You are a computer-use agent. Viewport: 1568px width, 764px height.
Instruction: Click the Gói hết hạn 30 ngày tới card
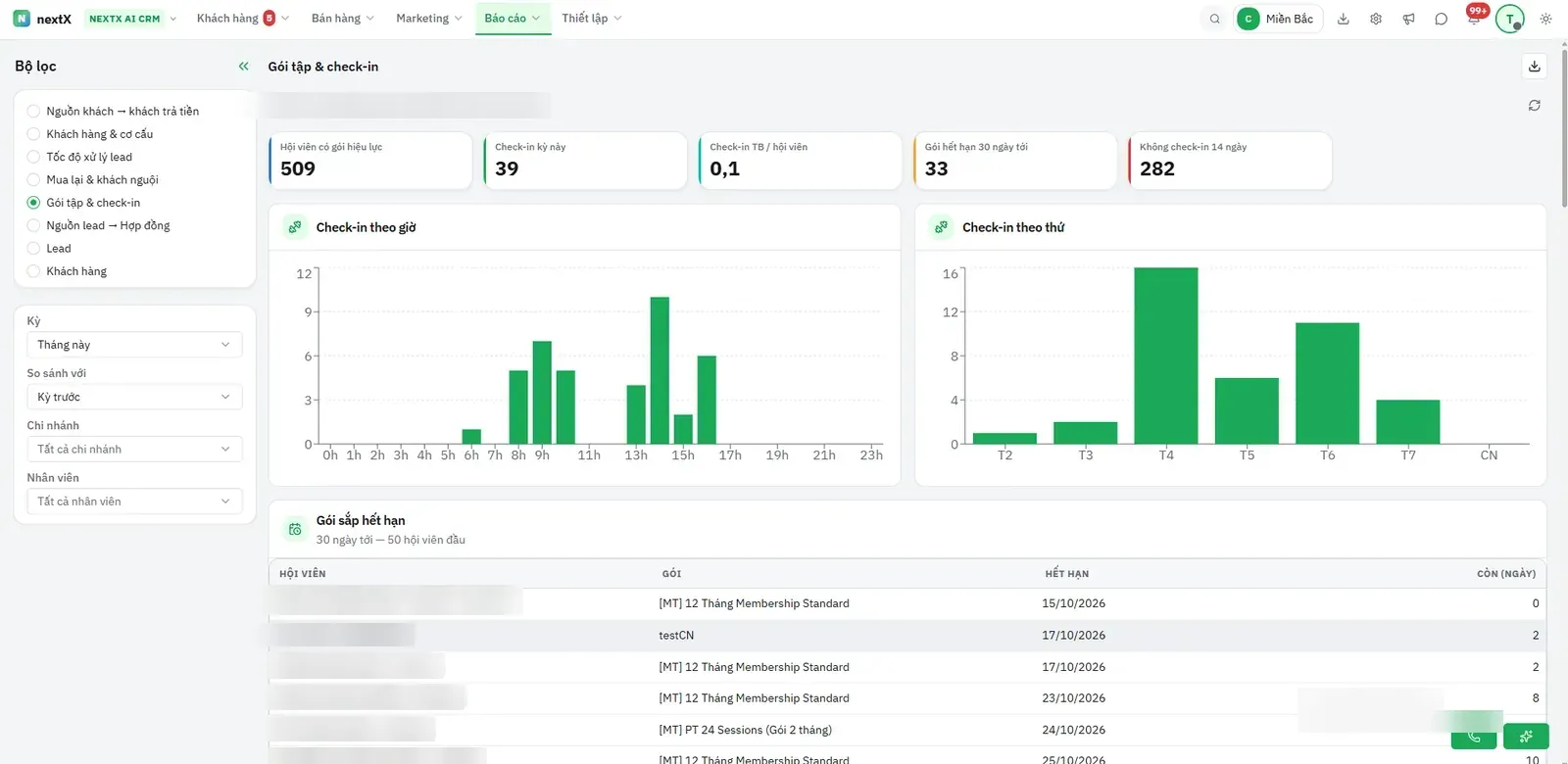1015,161
